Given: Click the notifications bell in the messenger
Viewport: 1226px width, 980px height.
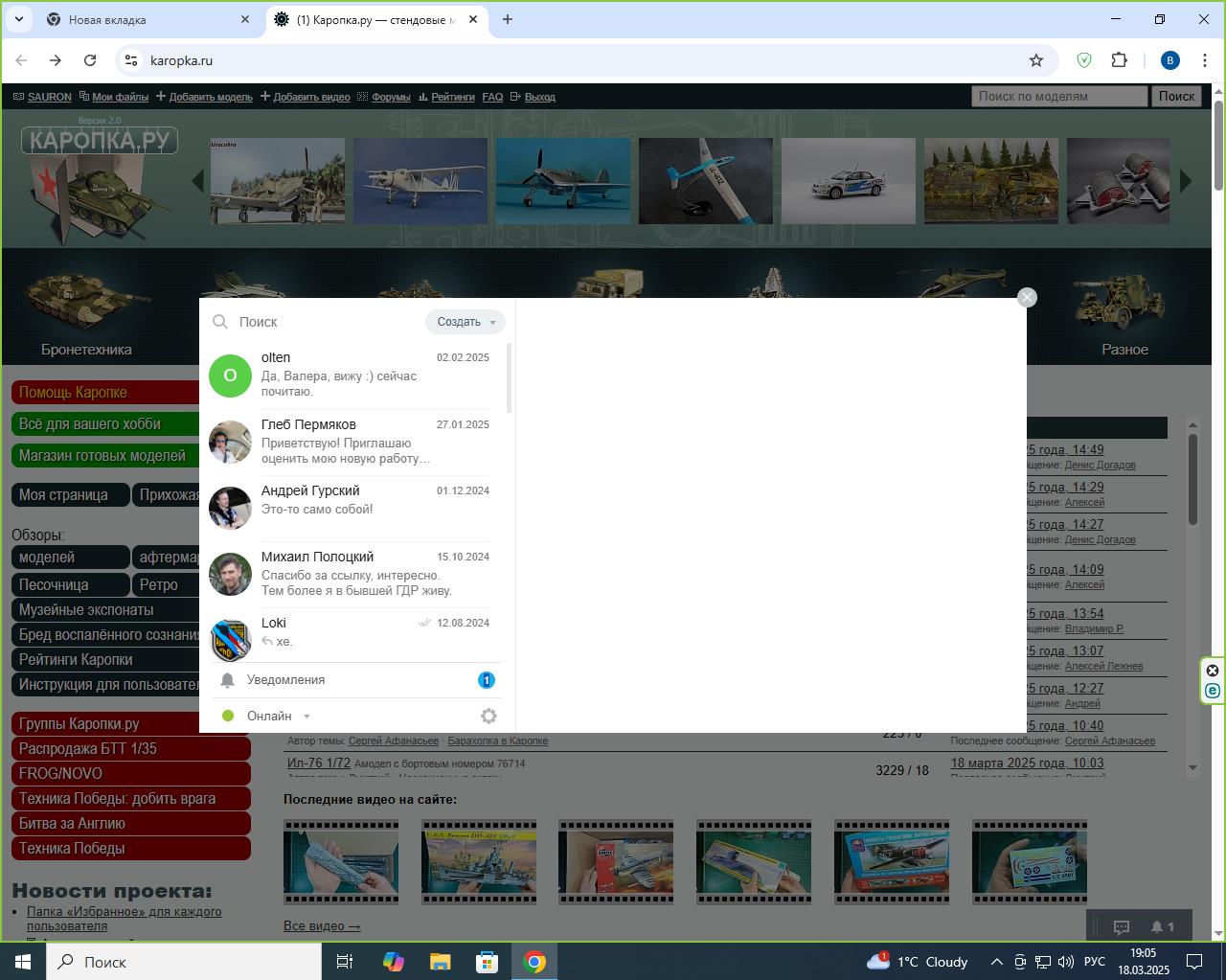Looking at the screenshot, I should pos(227,680).
